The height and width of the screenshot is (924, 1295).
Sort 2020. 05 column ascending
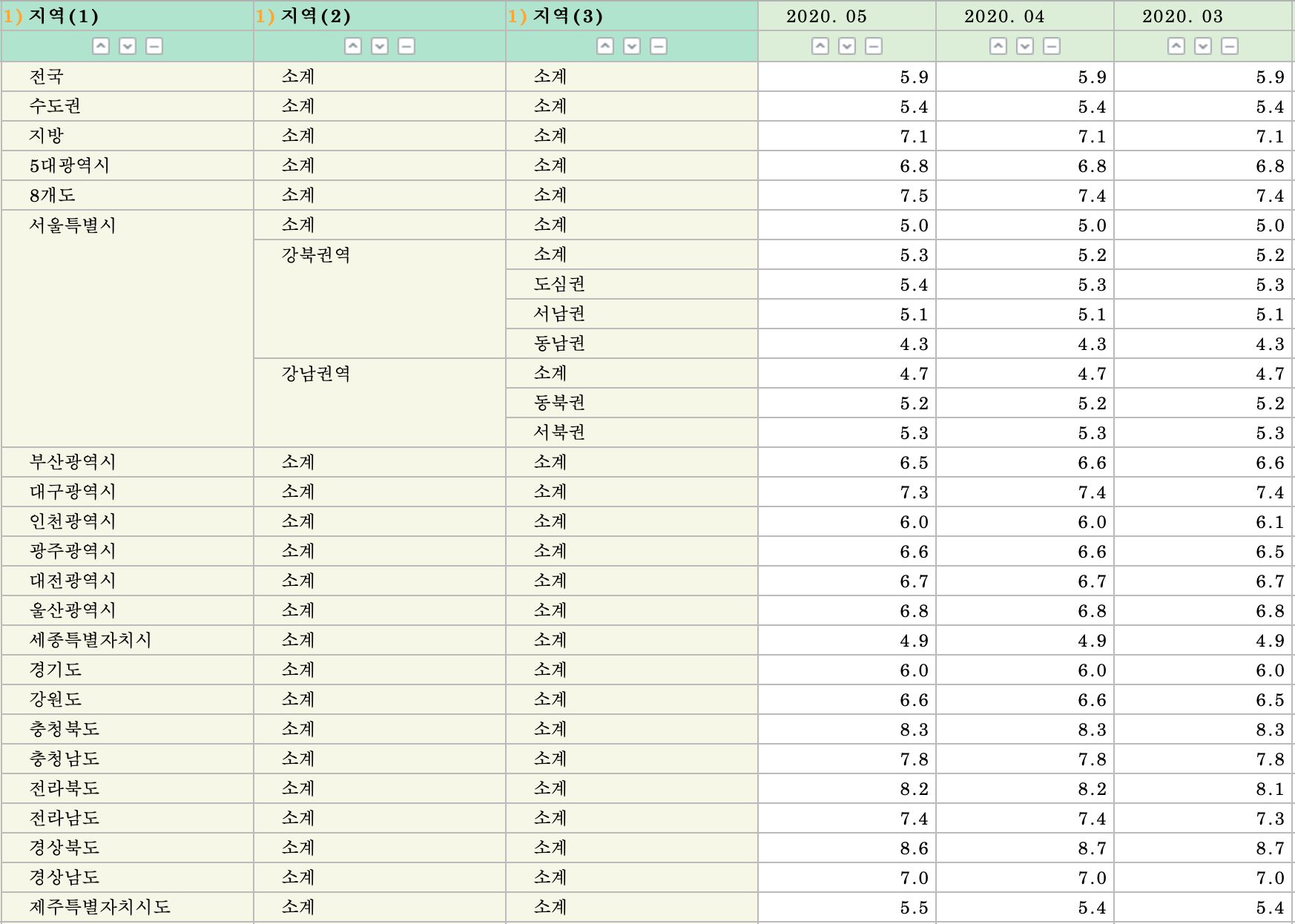coord(820,46)
